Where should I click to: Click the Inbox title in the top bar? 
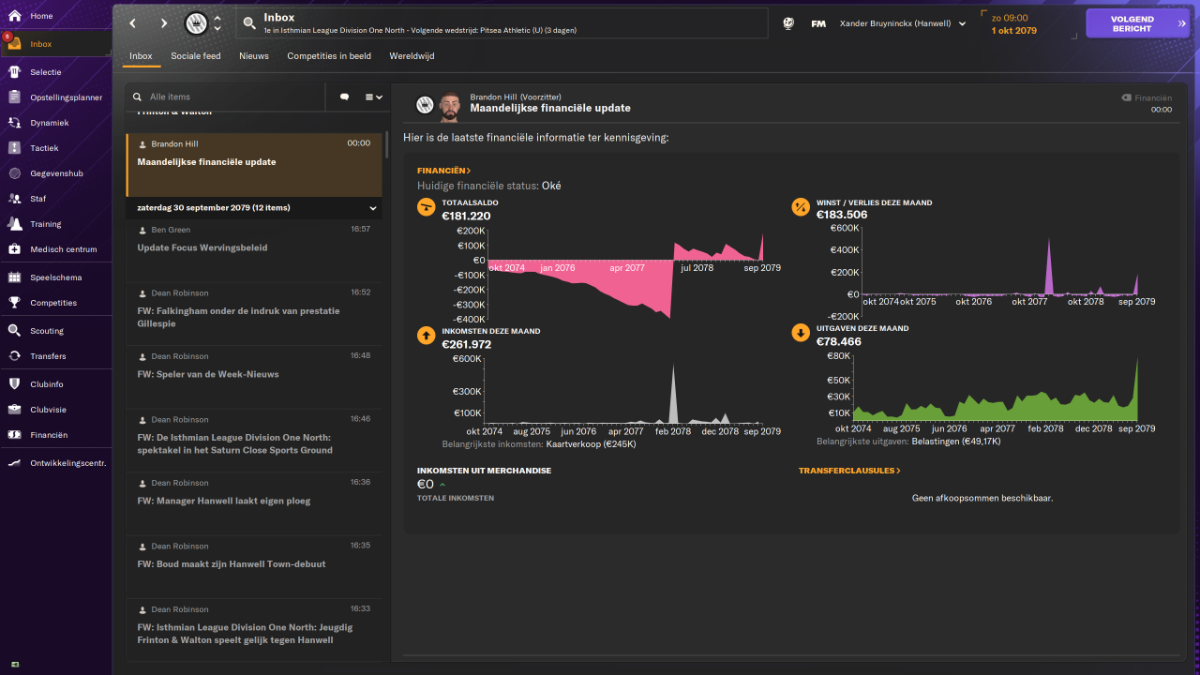(278, 17)
